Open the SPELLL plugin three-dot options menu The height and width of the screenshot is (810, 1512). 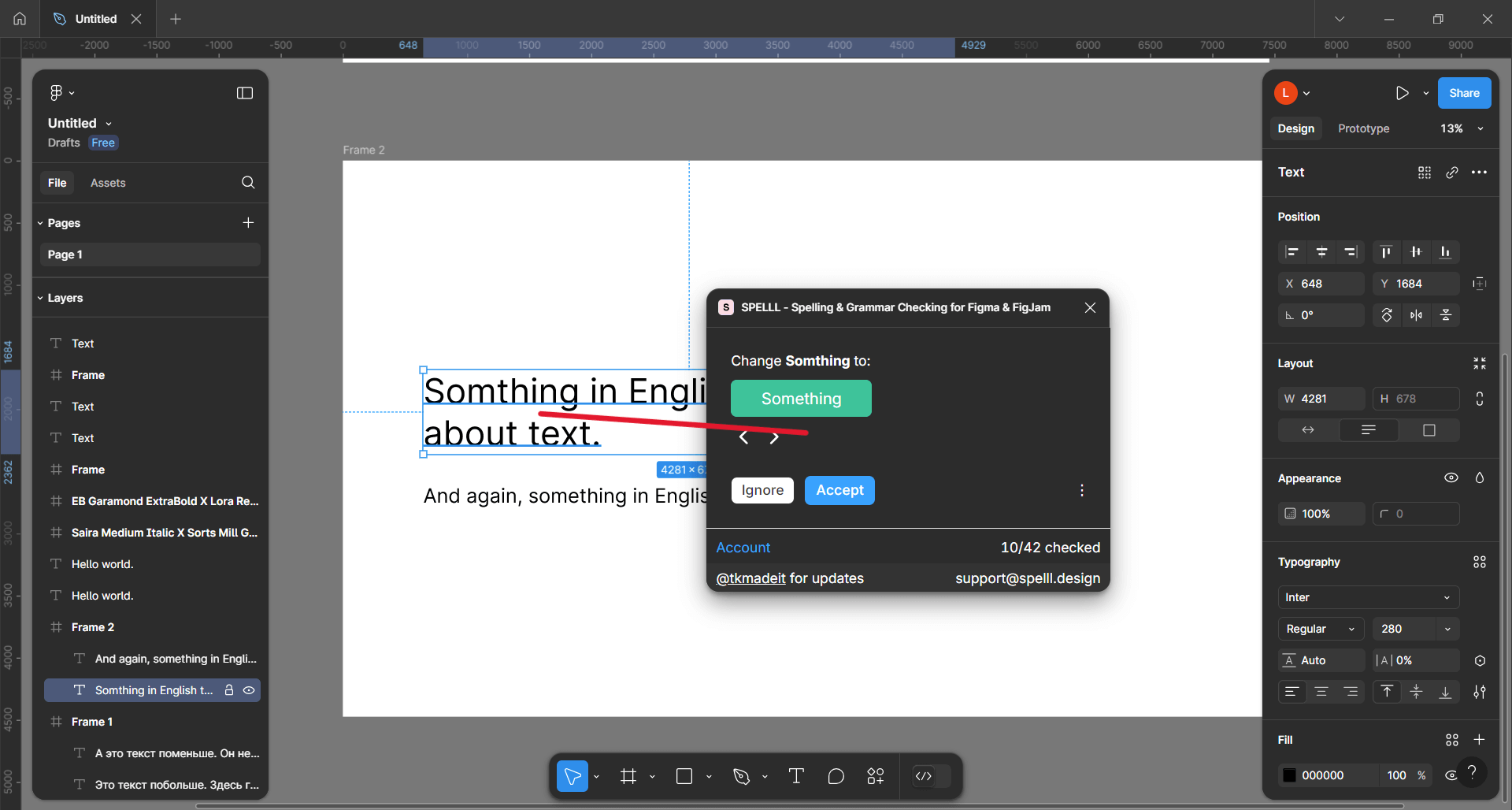pos(1082,490)
